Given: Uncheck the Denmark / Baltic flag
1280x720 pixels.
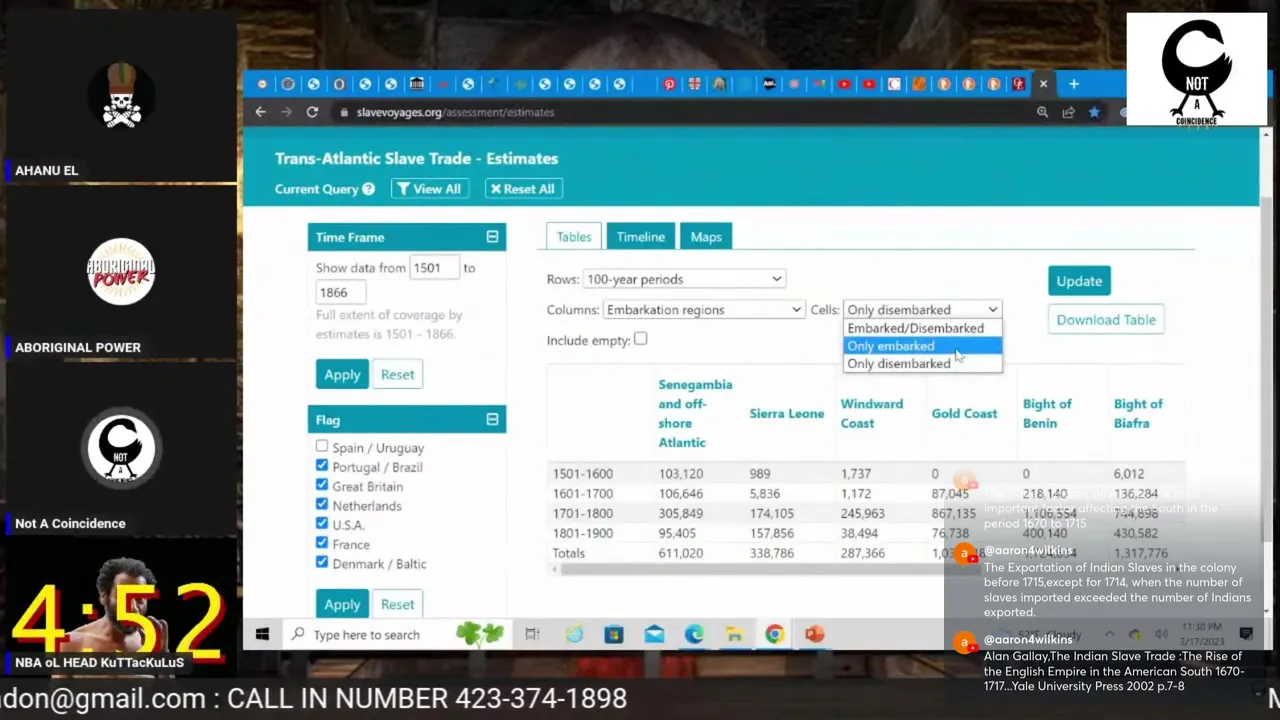Looking at the screenshot, I should (x=322, y=563).
